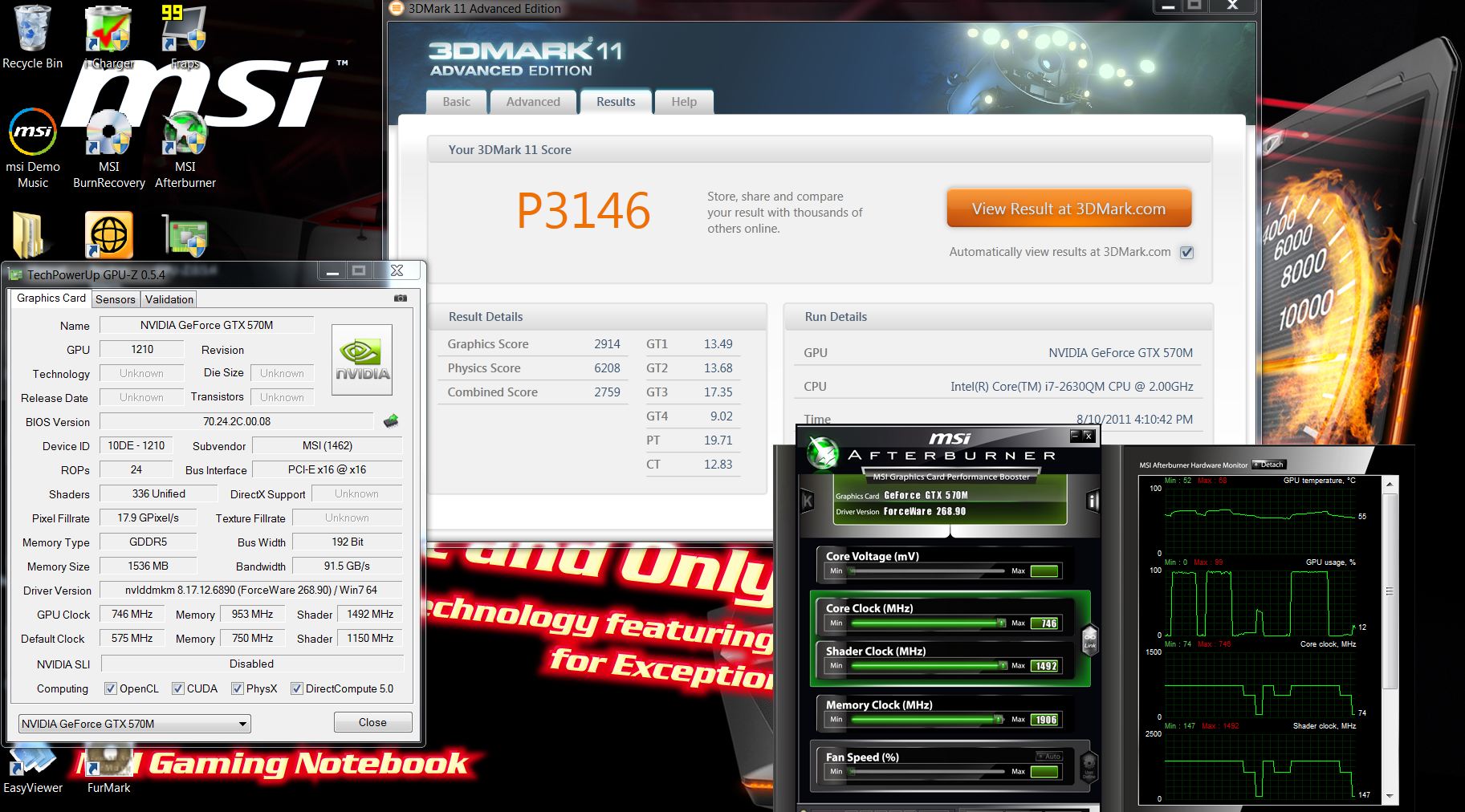This screenshot has height=812, width=1465.
Task: Toggle the OpenCL checkbox in GPU-Z
Action: 111,688
